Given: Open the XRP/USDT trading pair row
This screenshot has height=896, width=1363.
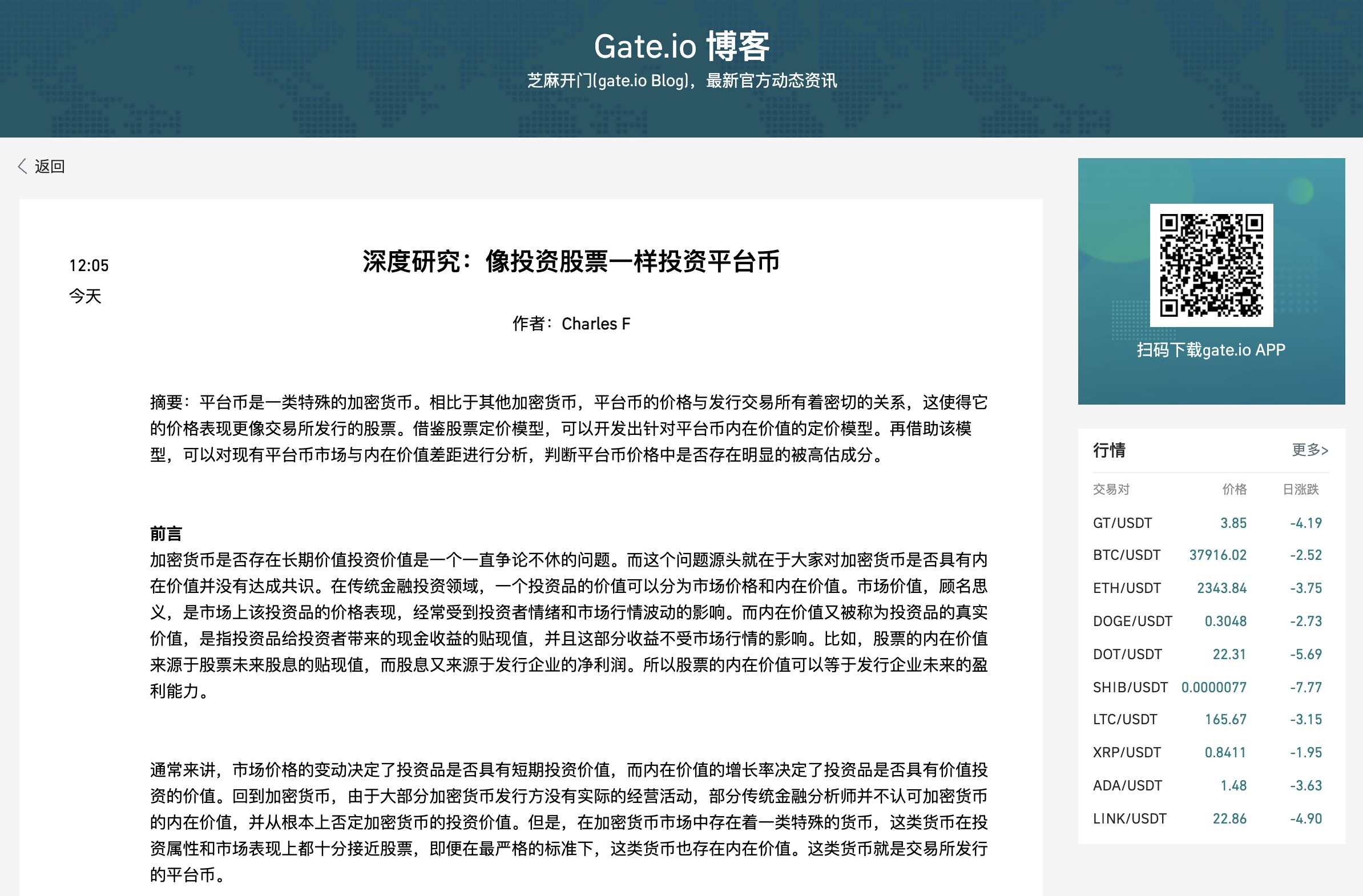Looking at the screenshot, I should (1211, 752).
